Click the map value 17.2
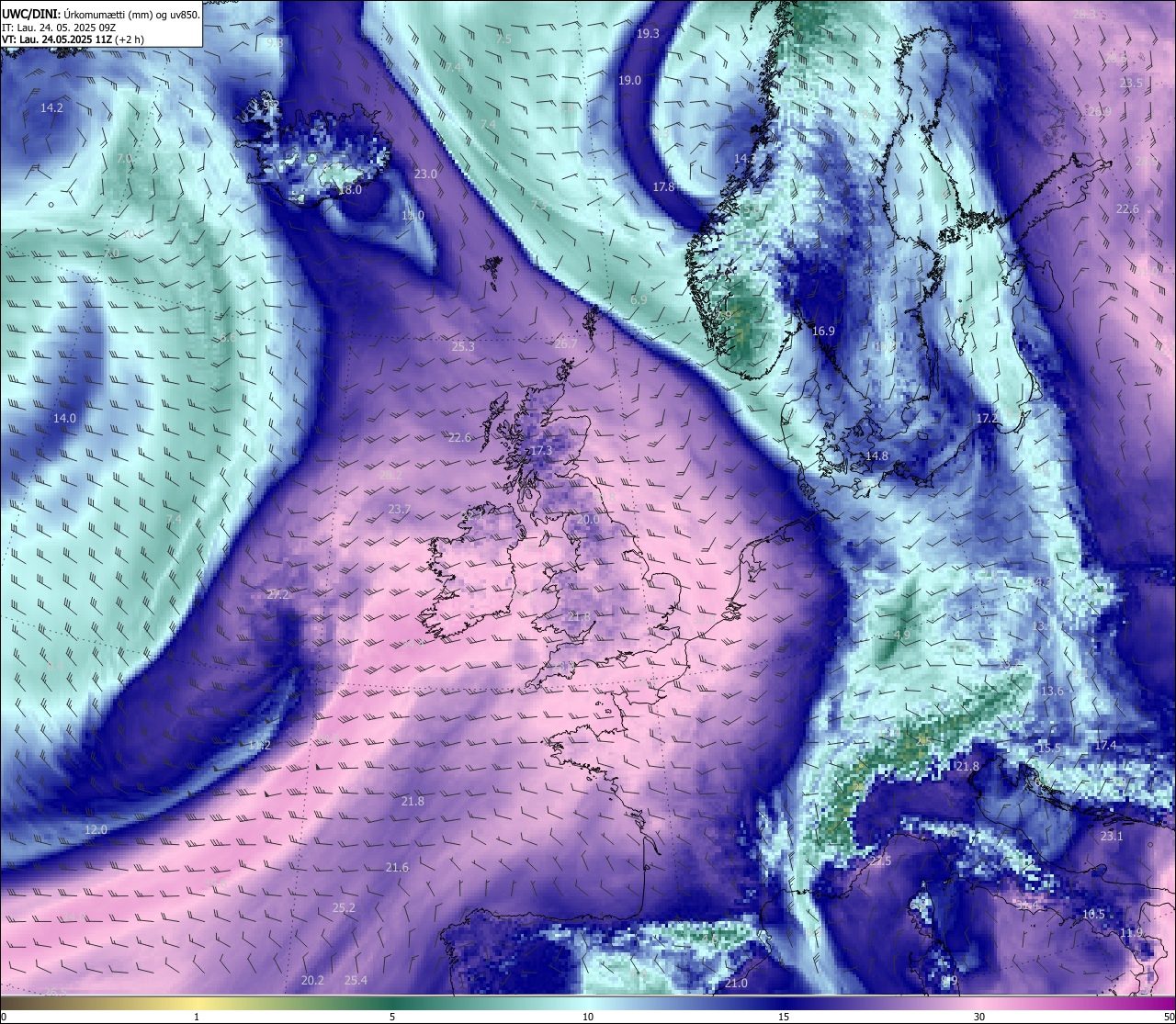1176x1024 pixels. click(987, 418)
